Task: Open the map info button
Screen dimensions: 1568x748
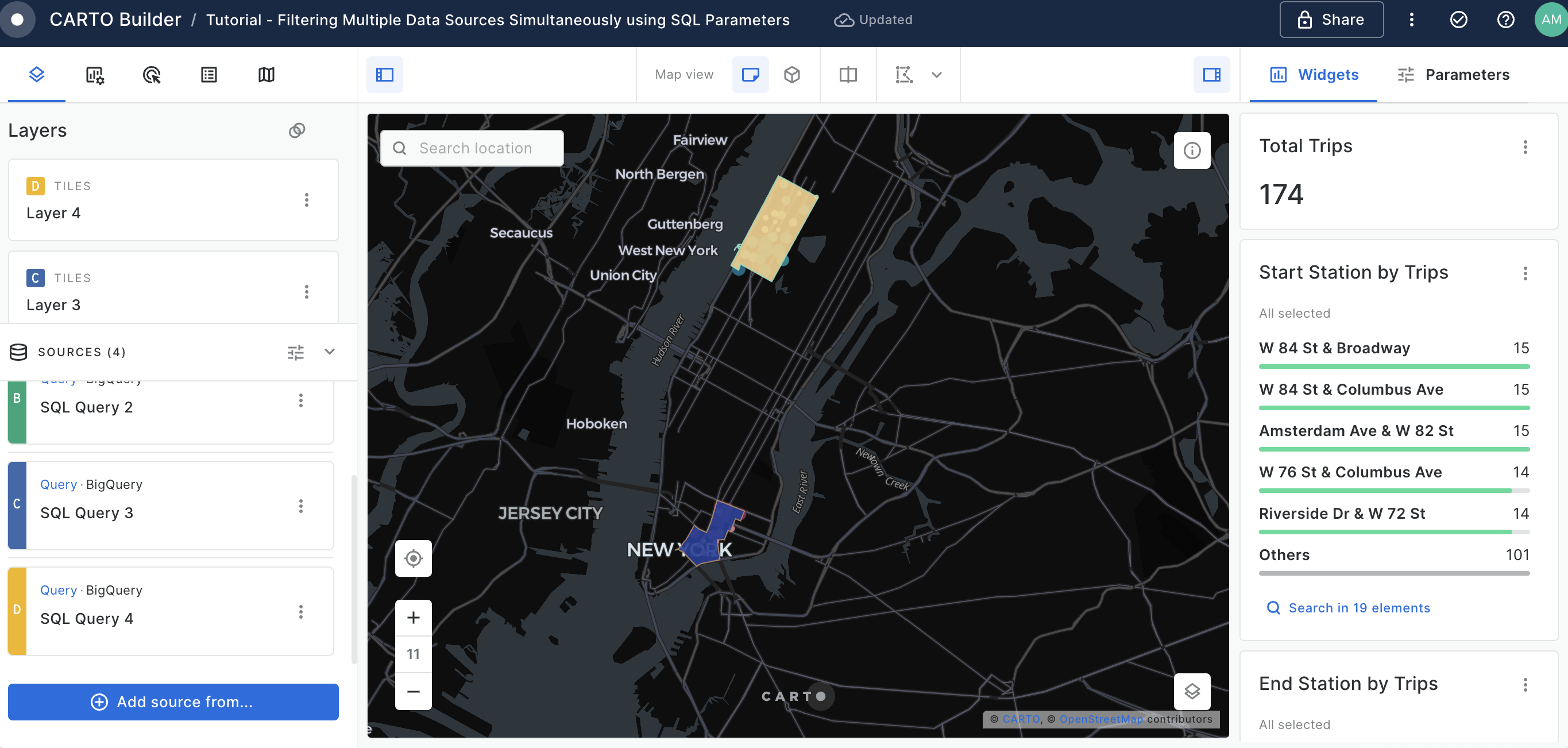Action: coord(1191,151)
